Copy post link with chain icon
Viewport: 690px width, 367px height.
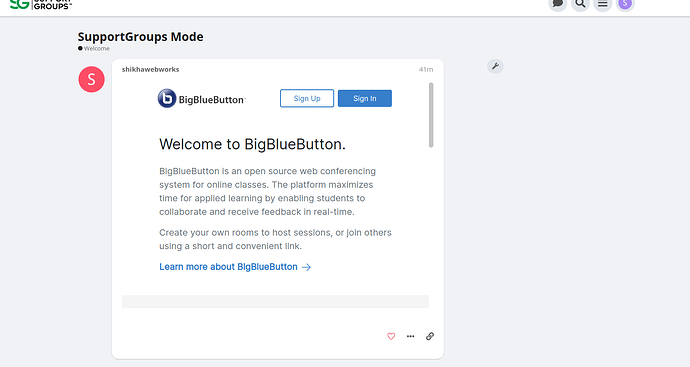[x=430, y=336]
